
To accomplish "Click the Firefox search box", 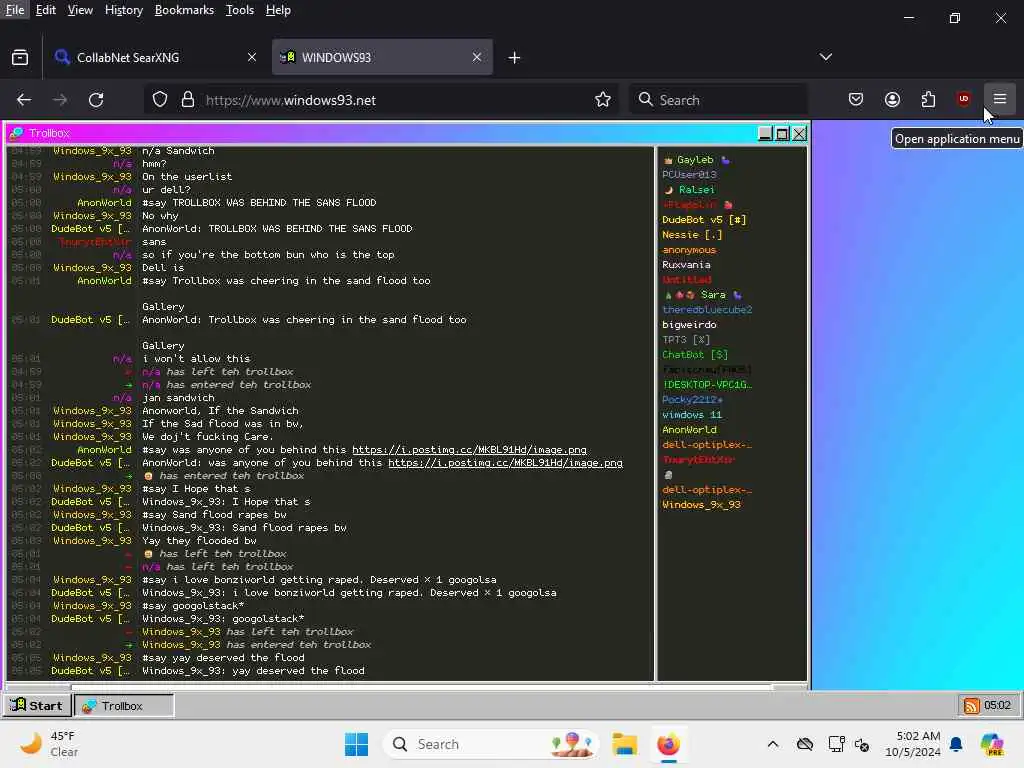I will 718,99.
